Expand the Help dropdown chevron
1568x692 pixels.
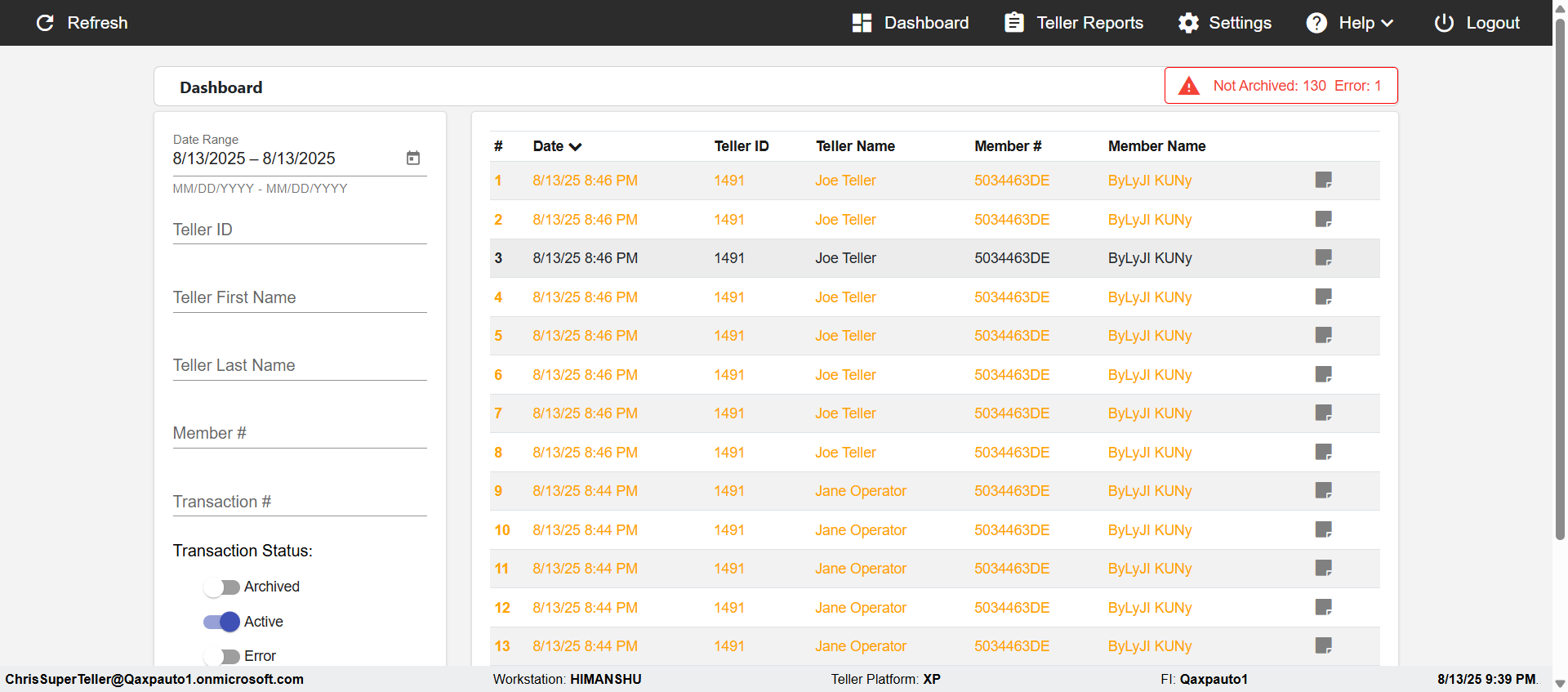pos(1387,24)
